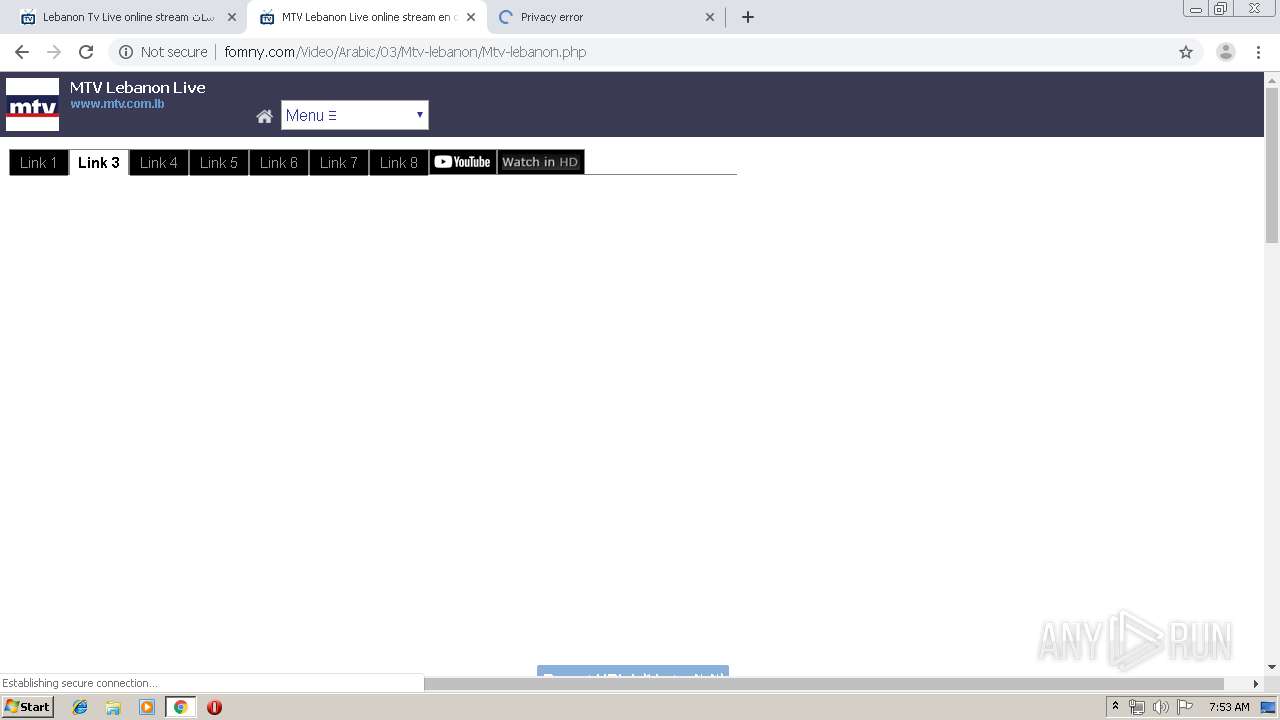This screenshot has height=720, width=1280.
Task: Click the scroll-up arrow
Action: pyautogui.click(x=1272, y=79)
